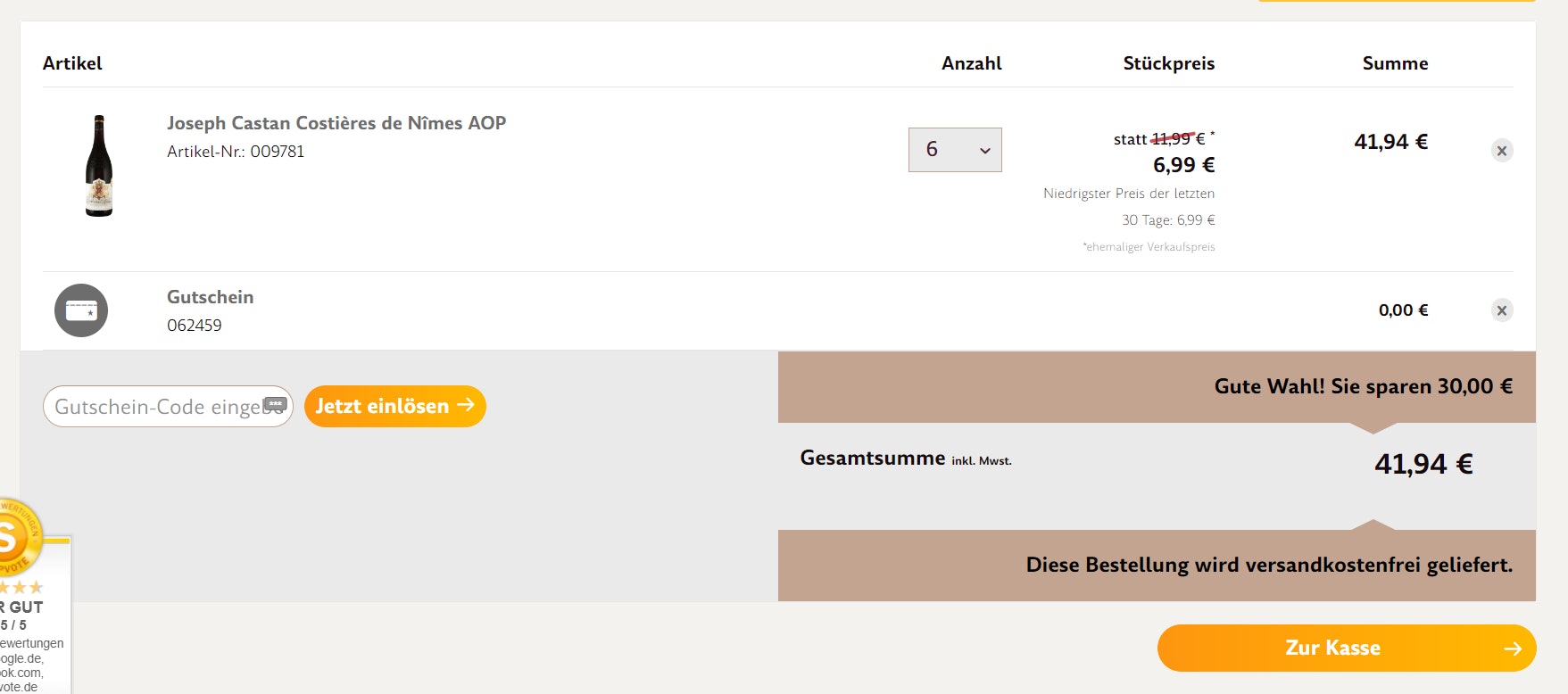This screenshot has height=694, width=1568.
Task: Click the arrow icon on Jetzt einlösen
Action: 466,405
